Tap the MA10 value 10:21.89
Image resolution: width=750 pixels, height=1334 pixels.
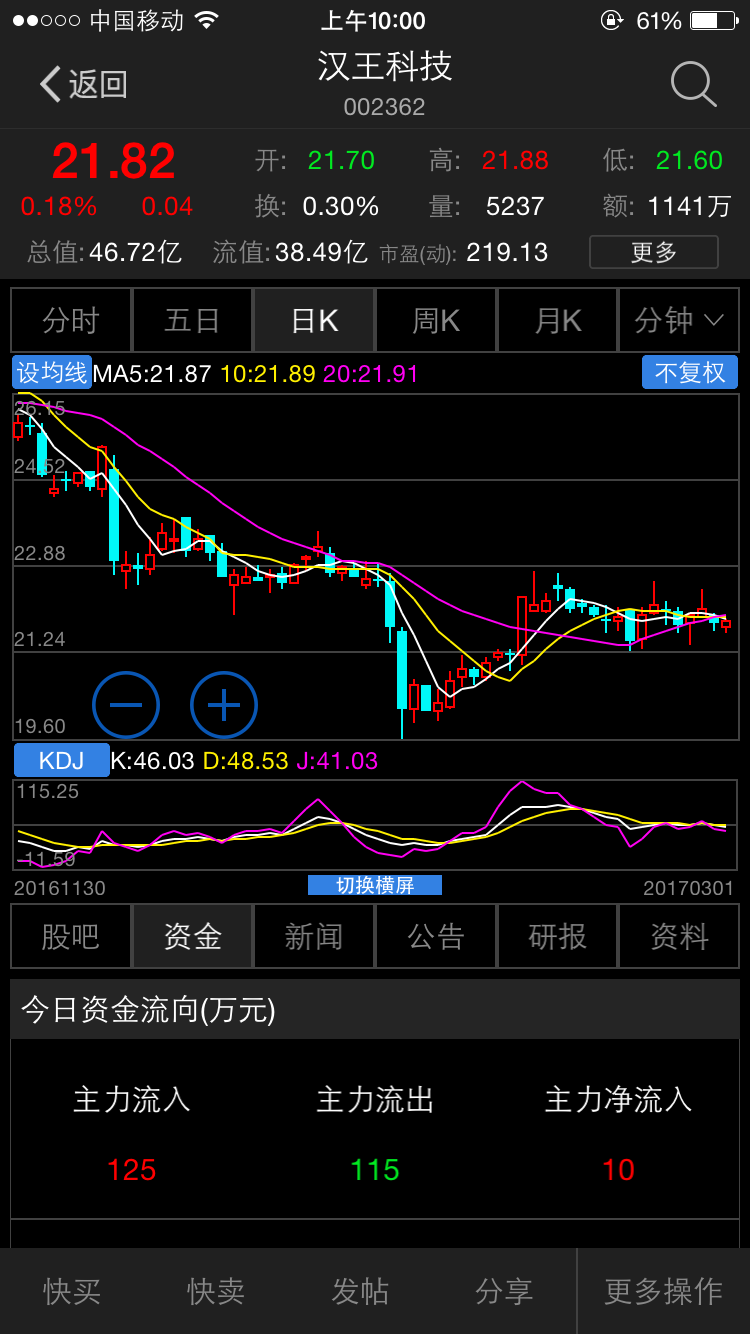coord(268,374)
